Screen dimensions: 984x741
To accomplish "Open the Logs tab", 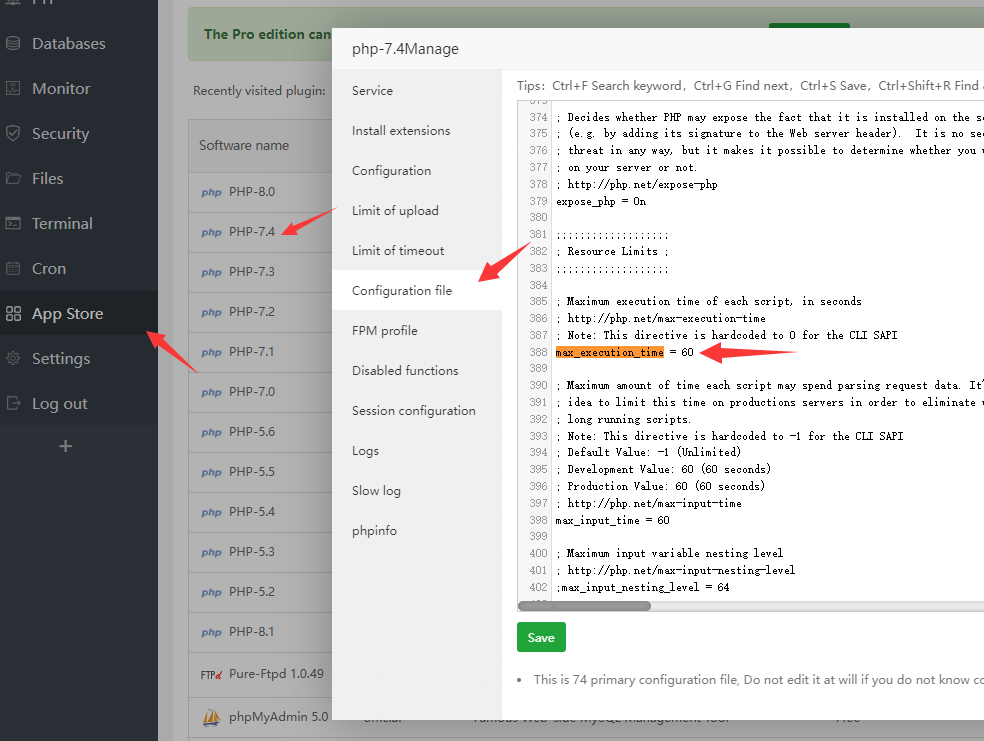I will pos(417,450).
